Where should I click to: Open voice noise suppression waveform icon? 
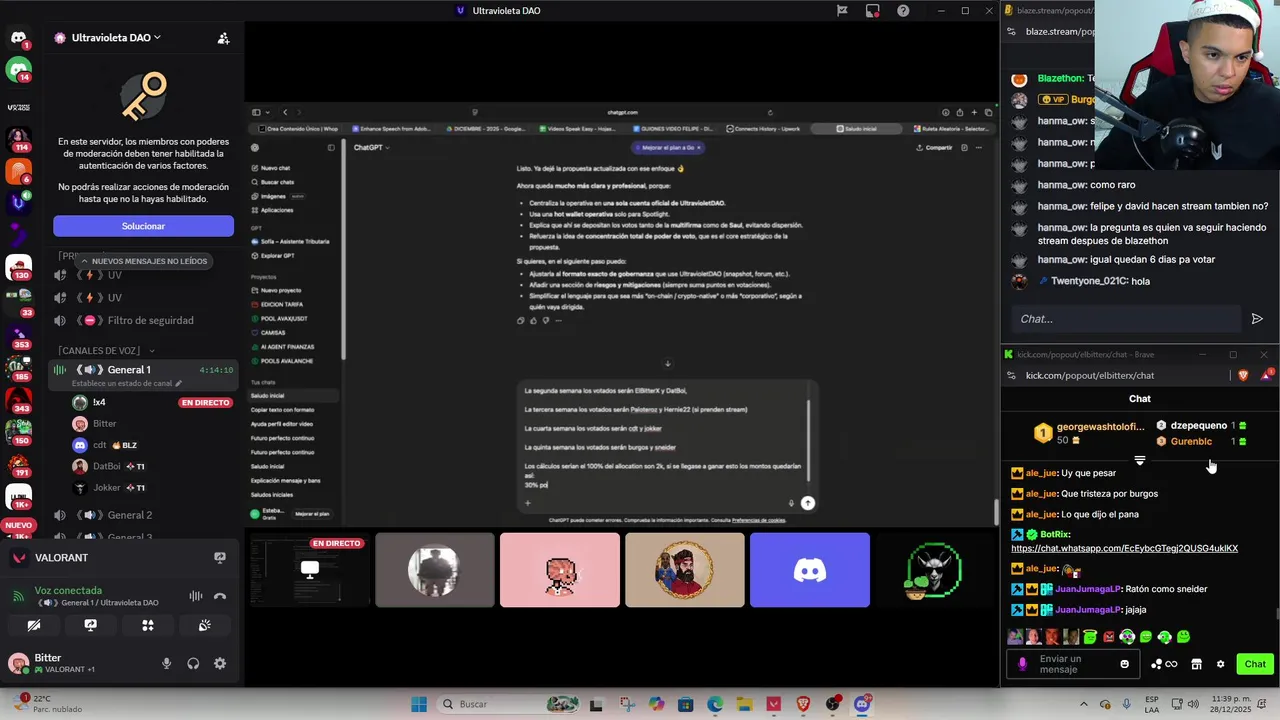pos(196,596)
